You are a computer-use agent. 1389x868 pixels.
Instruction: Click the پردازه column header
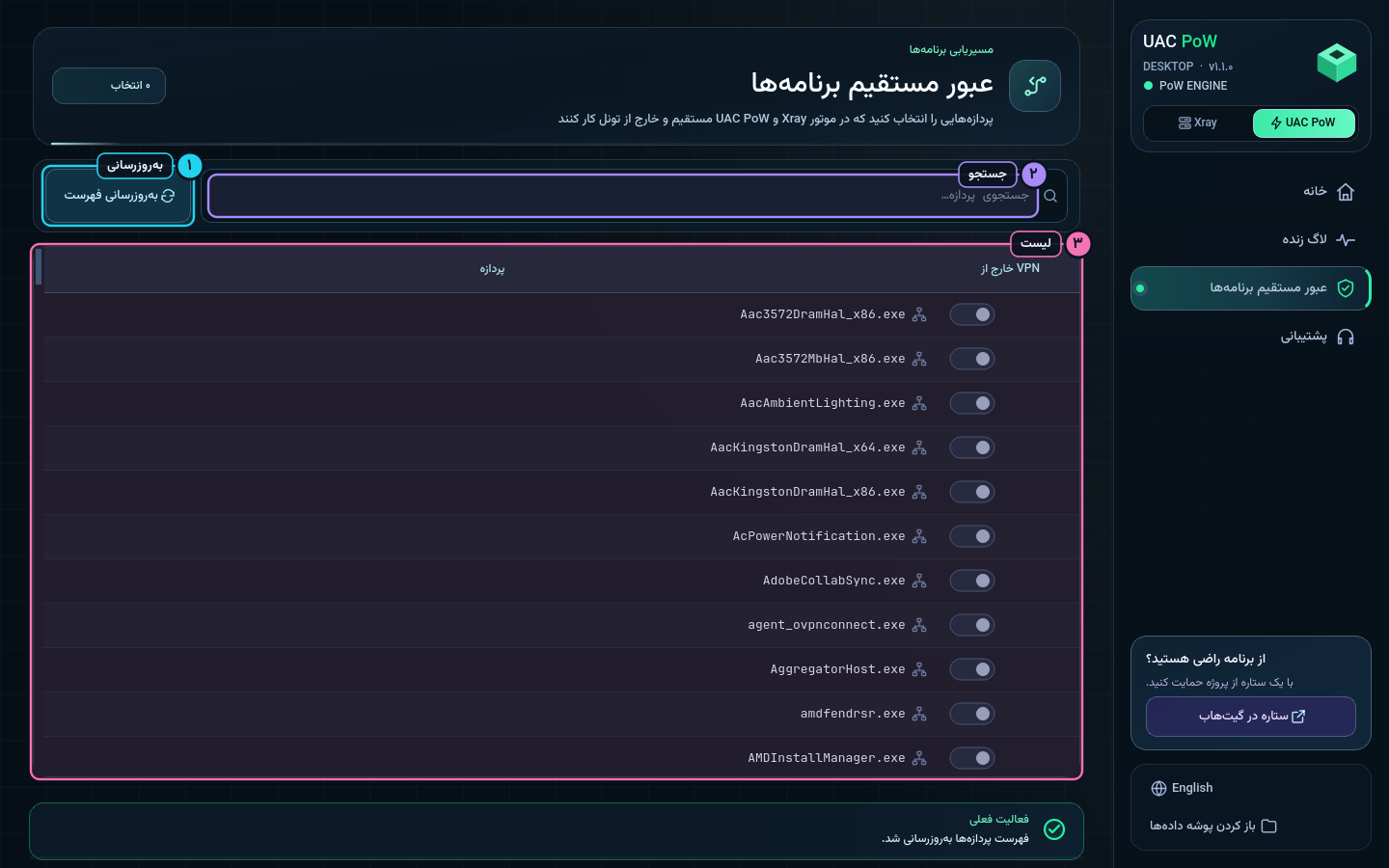492,269
